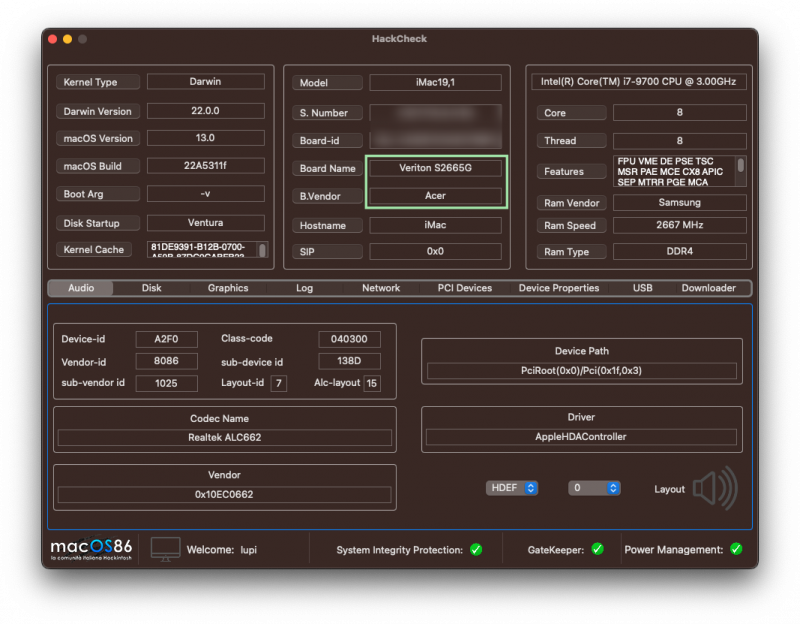Image resolution: width=800 pixels, height=624 pixels.
Task: Click the Boot Arg value field
Action: [206, 194]
